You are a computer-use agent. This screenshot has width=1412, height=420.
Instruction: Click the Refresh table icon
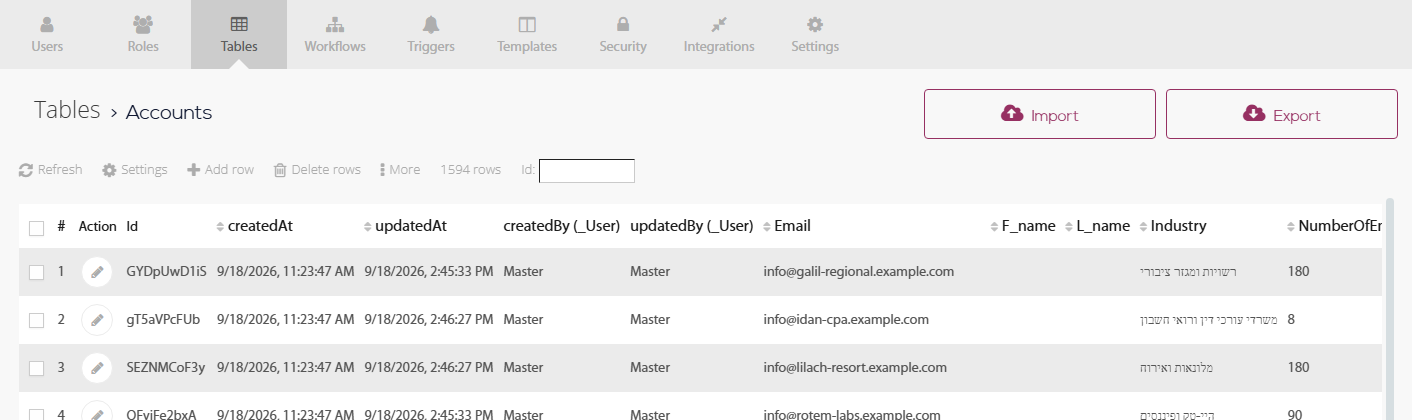click(x=26, y=170)
